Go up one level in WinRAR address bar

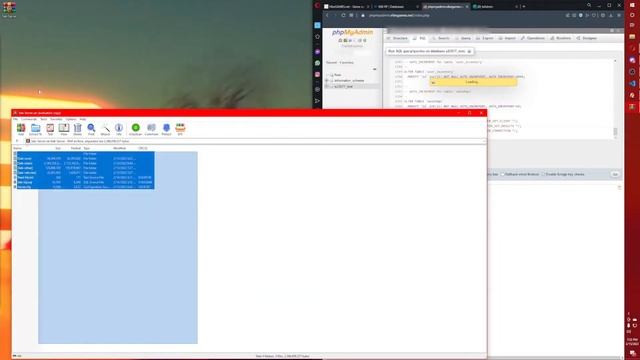17,141
